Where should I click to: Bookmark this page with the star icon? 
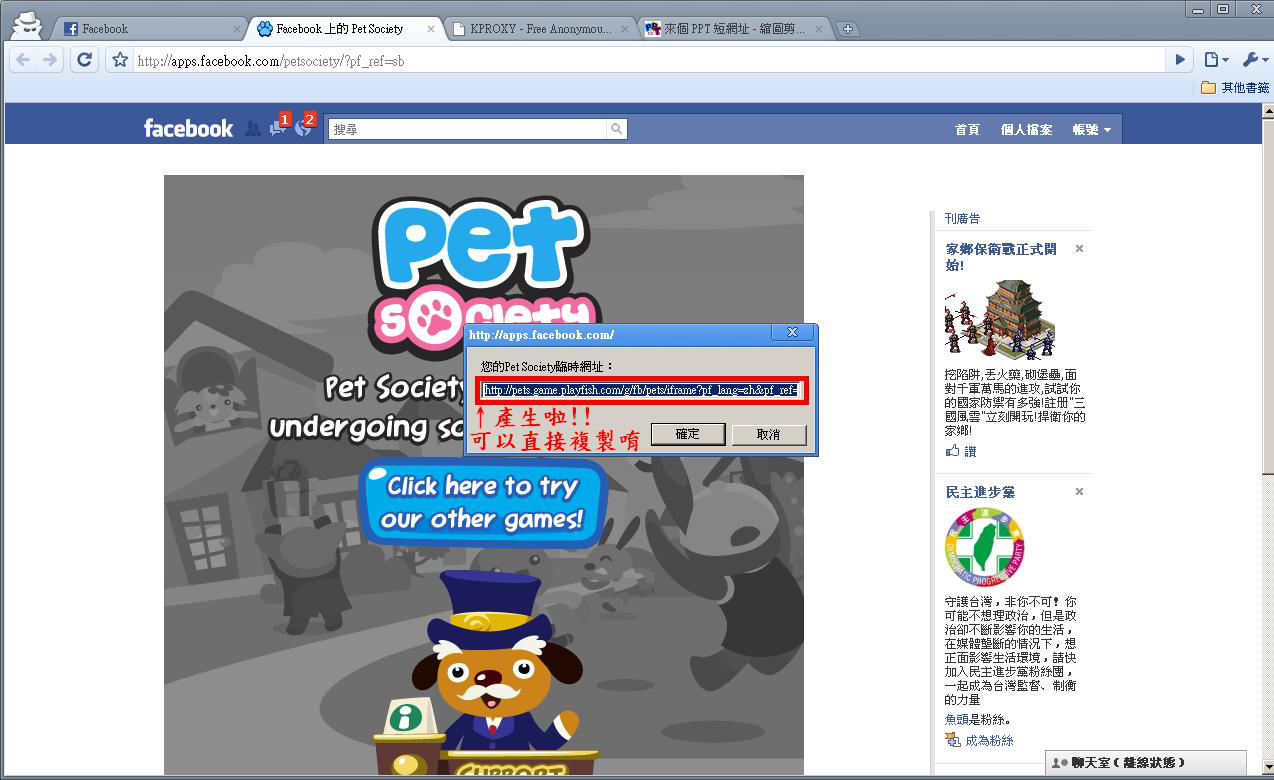tap(120, 60)
